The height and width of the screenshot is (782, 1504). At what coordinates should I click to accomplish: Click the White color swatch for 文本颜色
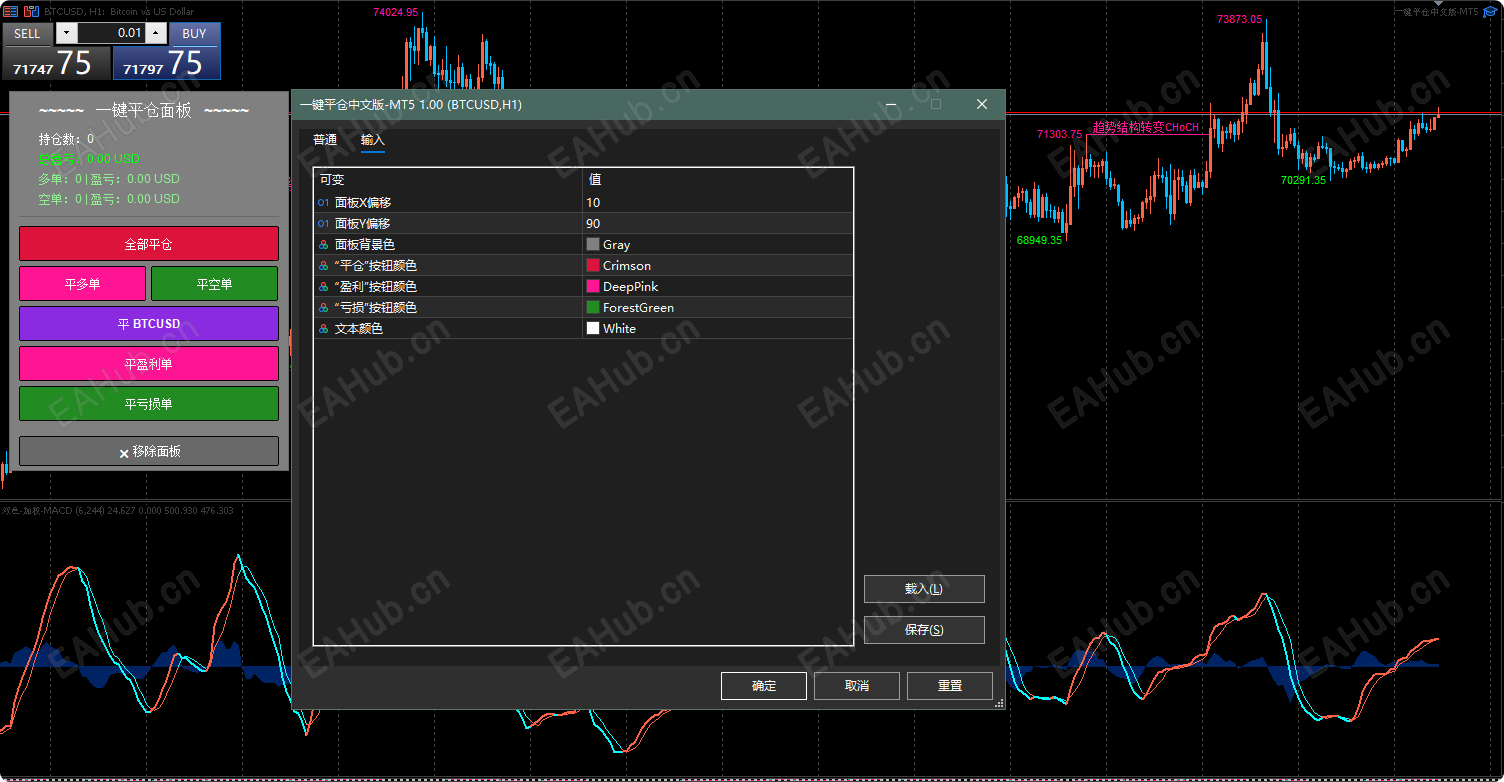pos(593,328)
